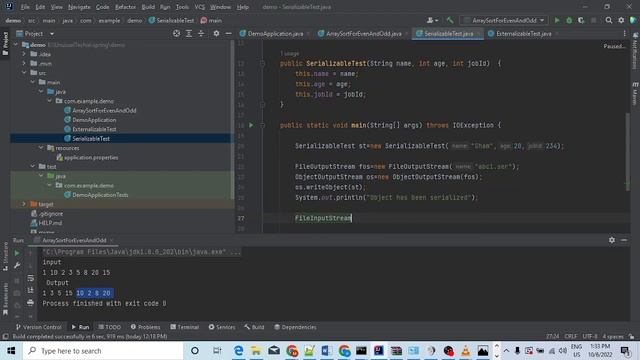Open Word from the taskbar
The height and width of the screenshot is (360, 640).
coord(326,351)
